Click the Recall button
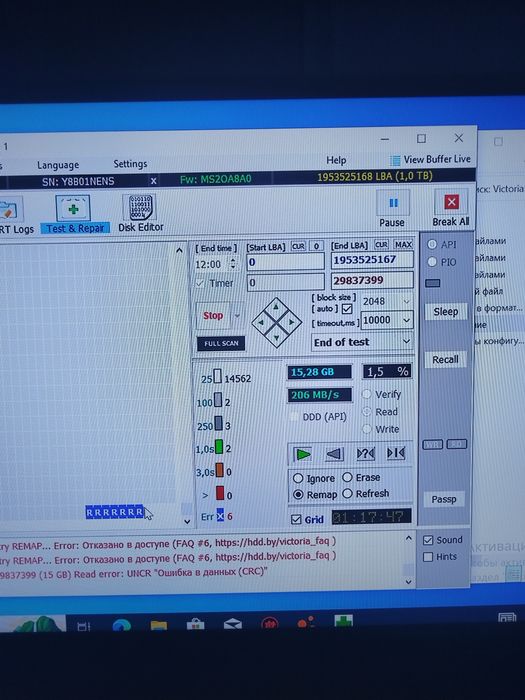The image size is (525, 700). (x=445, y=359)
